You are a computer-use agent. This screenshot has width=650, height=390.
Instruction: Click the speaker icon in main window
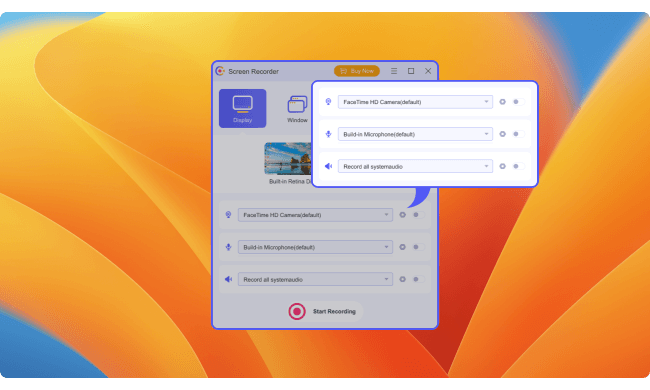tap(228, 279)
